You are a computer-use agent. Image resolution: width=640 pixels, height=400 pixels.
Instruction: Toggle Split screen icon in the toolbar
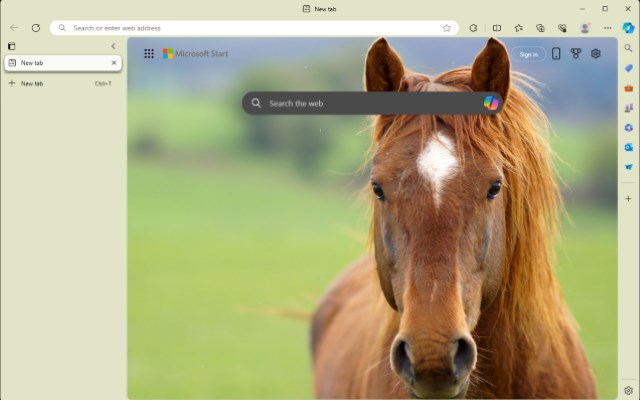[497, 28]
